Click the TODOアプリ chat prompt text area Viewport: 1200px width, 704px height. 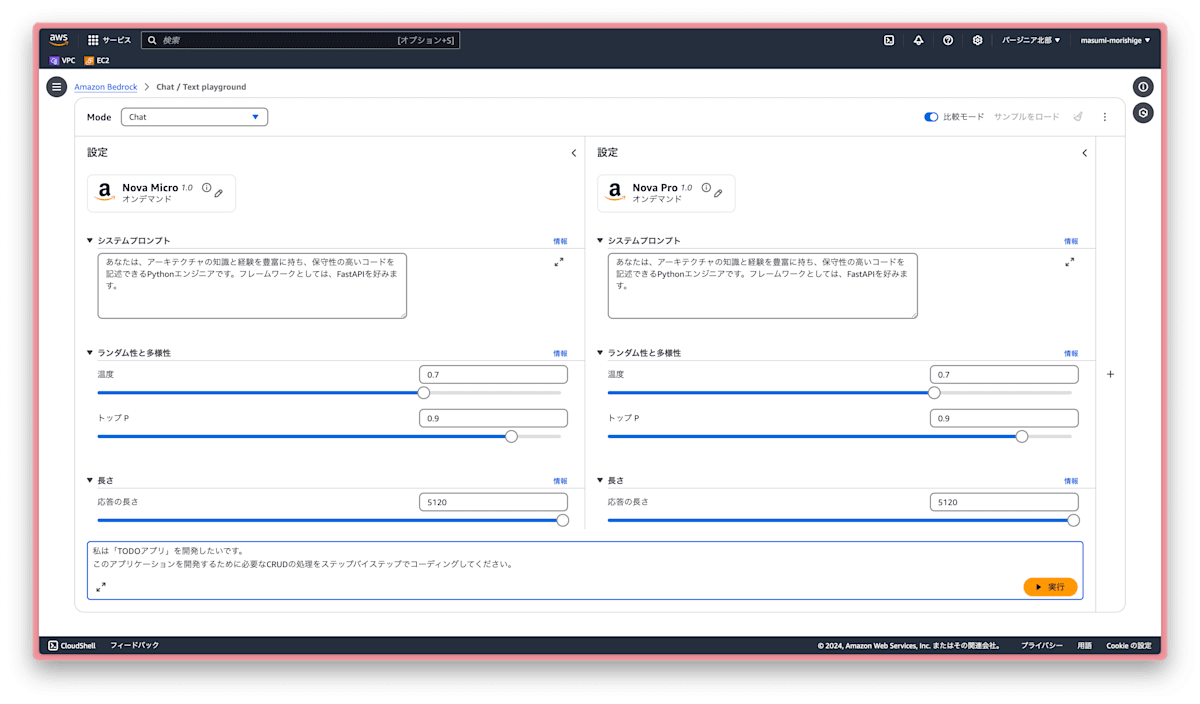point(585,570)
